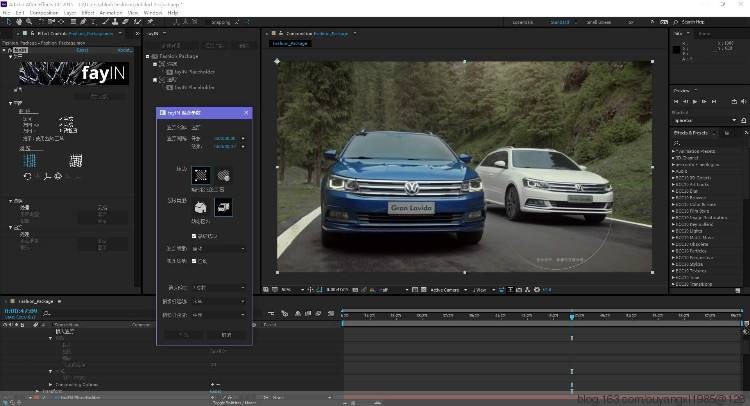Open the Active Camera view dropdown
The width and height of the screenshot is (750, 406).
[447, 289]
